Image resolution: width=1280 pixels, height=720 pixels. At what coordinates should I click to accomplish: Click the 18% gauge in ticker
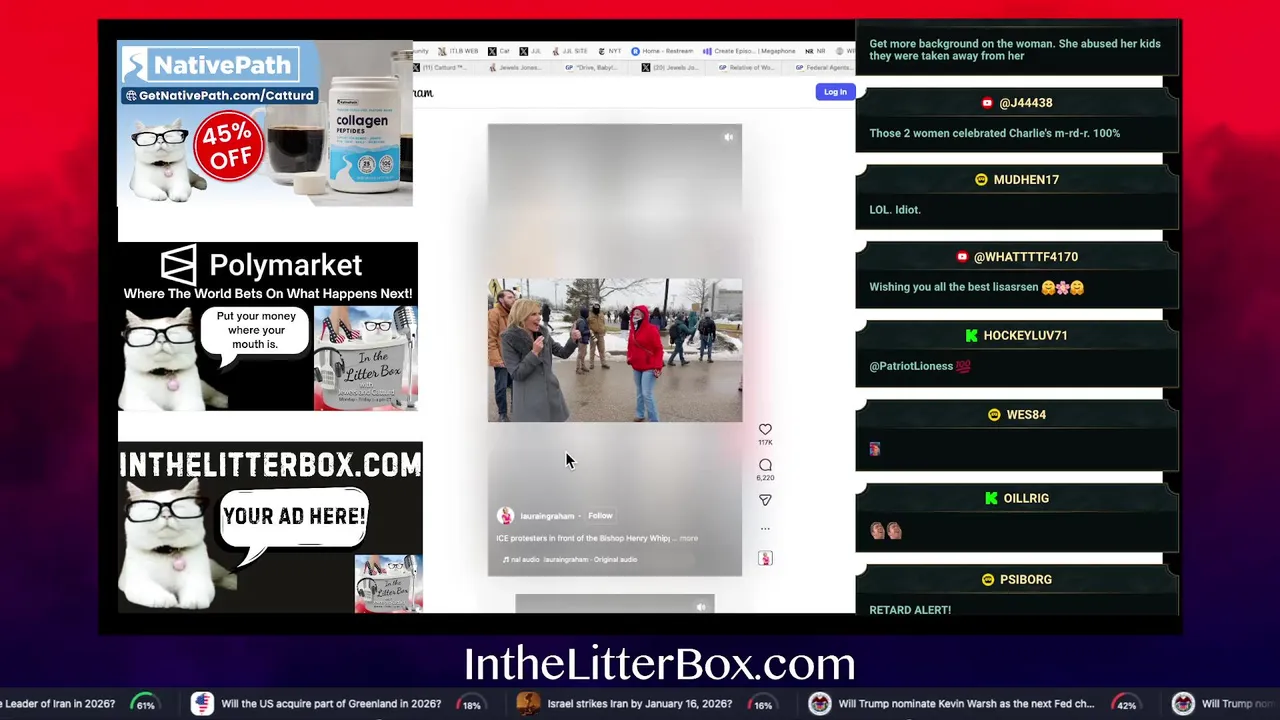(471, 704)
